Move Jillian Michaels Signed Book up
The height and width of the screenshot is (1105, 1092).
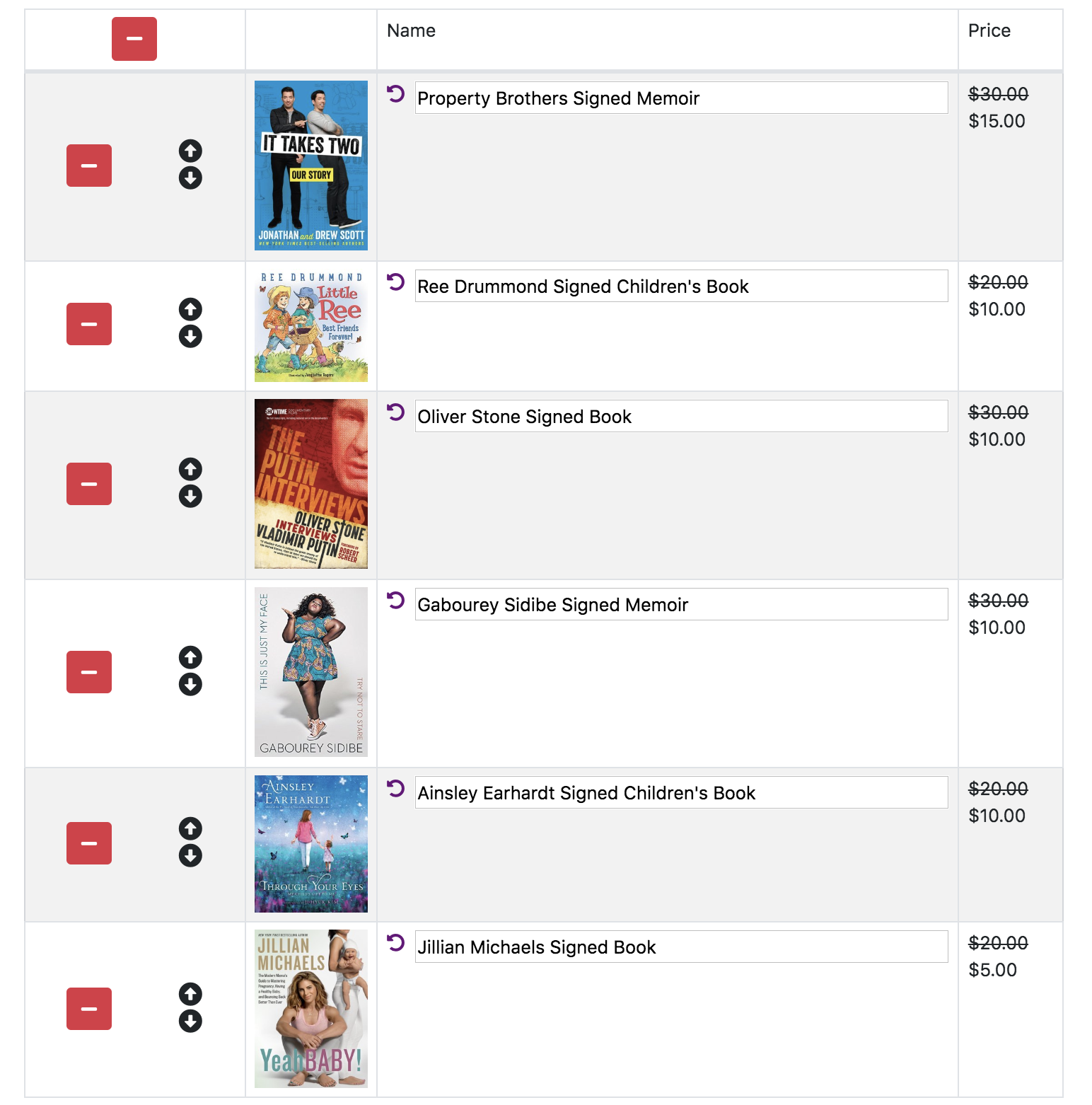190,994
